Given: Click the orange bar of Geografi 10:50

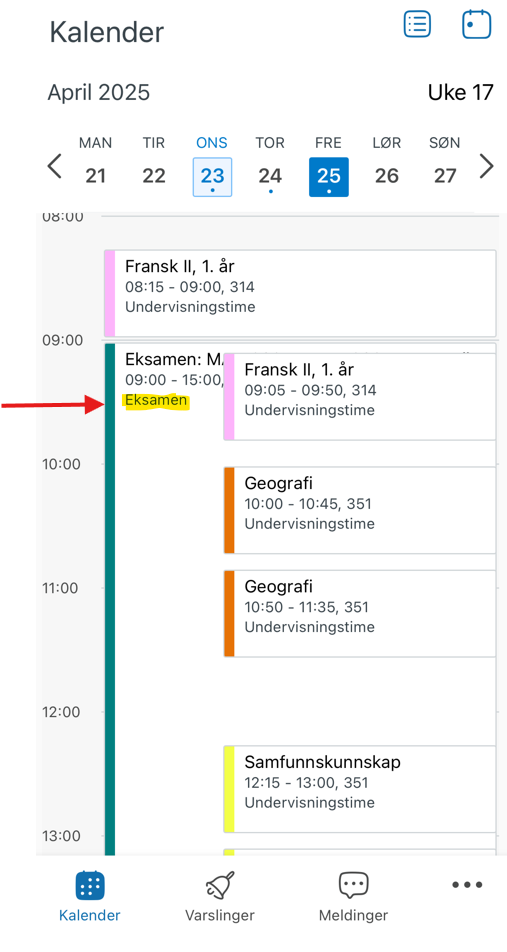Looking at the screenshot, I should click(229, 613).
